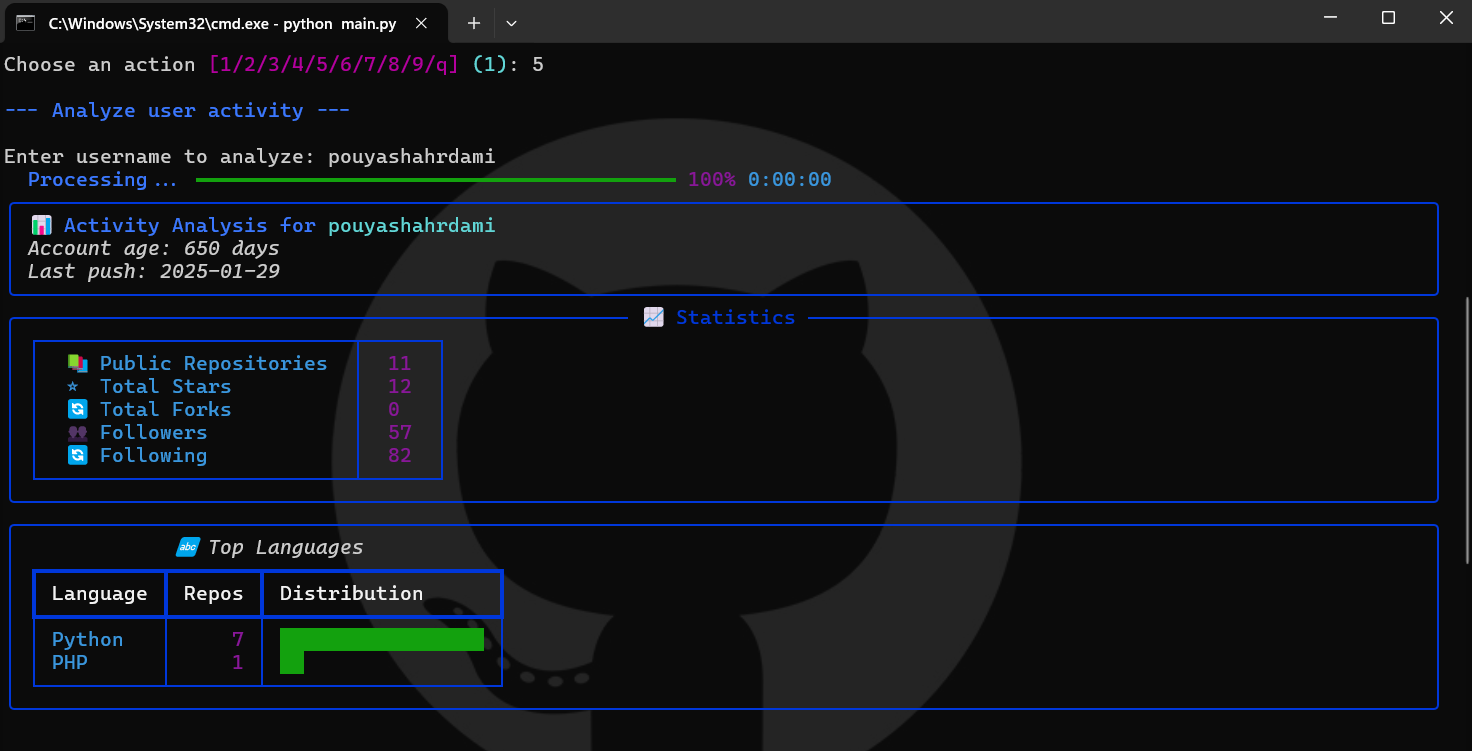The width and height of the screenshot is (1472, 751).
Task: Click the Total Forks refresh icon
Action: click(x=77, y=410)
